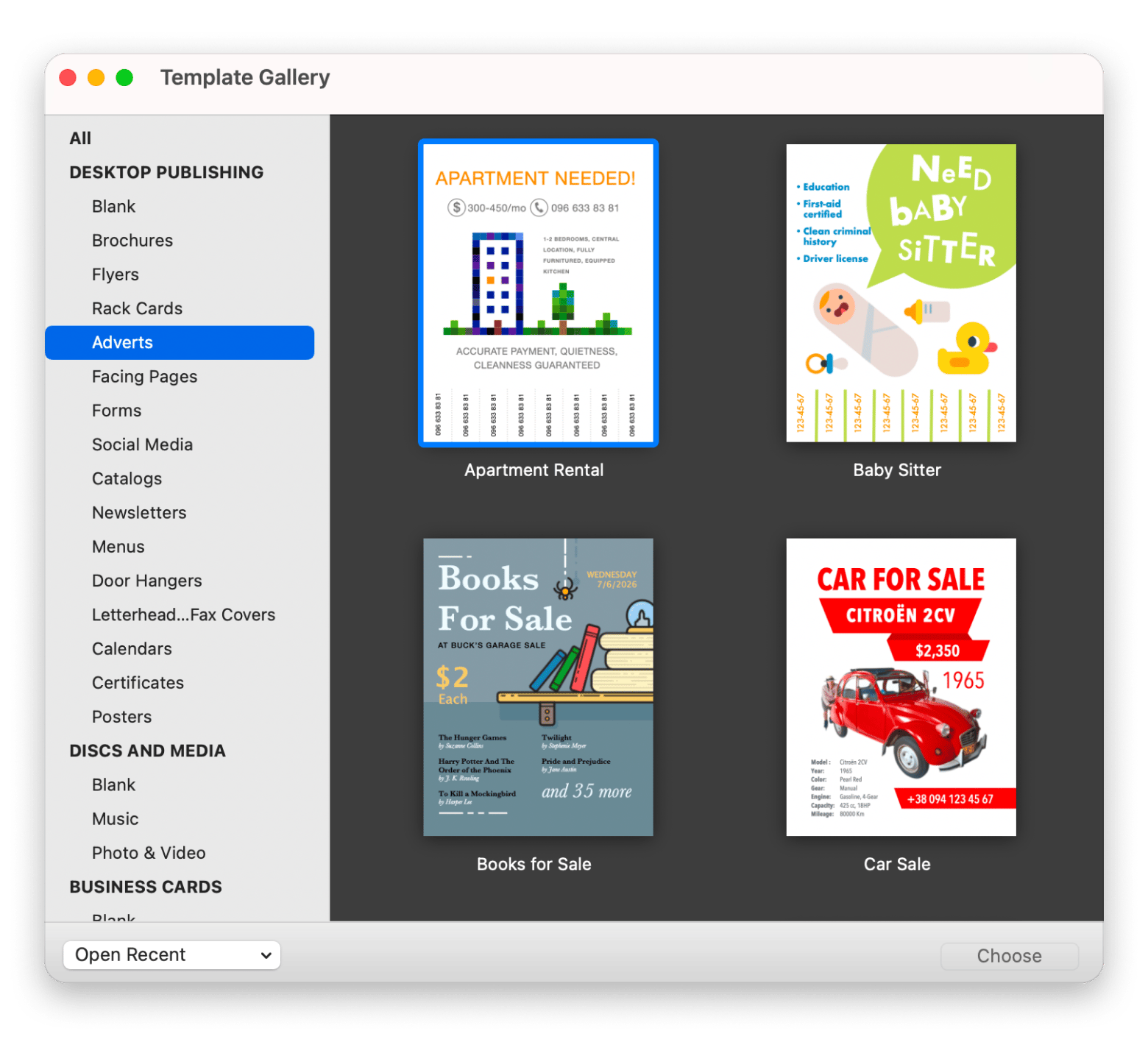
Task: Browse Certificates templates
Action: (x=138, y=683)
